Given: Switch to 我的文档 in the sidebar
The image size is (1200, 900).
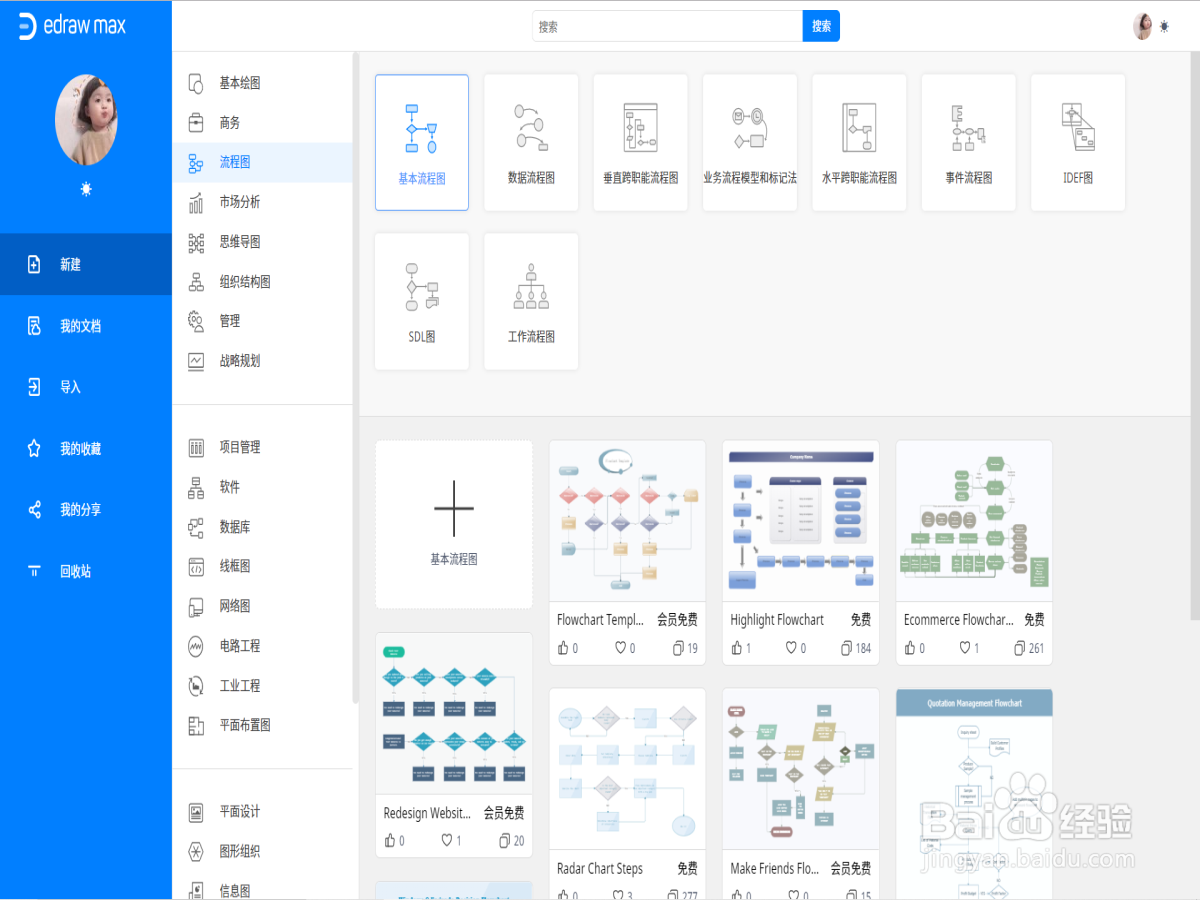Looking at the screenshot, I should pyautogui.click(x=86, y=326).
